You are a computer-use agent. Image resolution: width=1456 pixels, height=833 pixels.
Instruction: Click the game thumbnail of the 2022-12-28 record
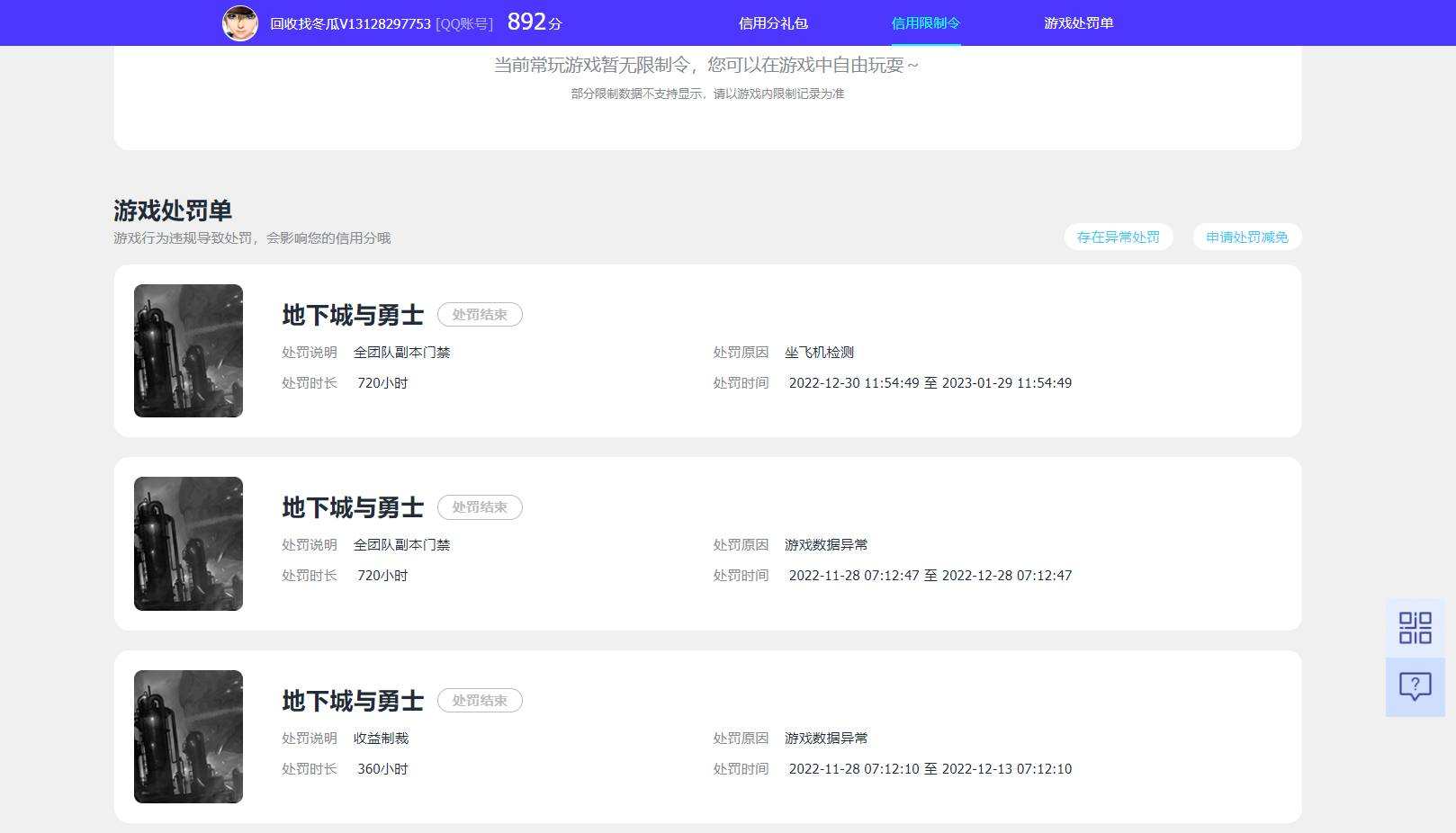click(188, 543)
